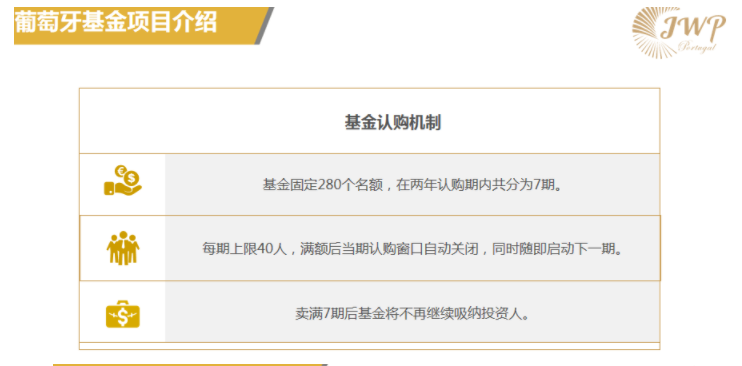
Task: Click the group of people icon
Action: pyautogui.click(x=123, y=248)
